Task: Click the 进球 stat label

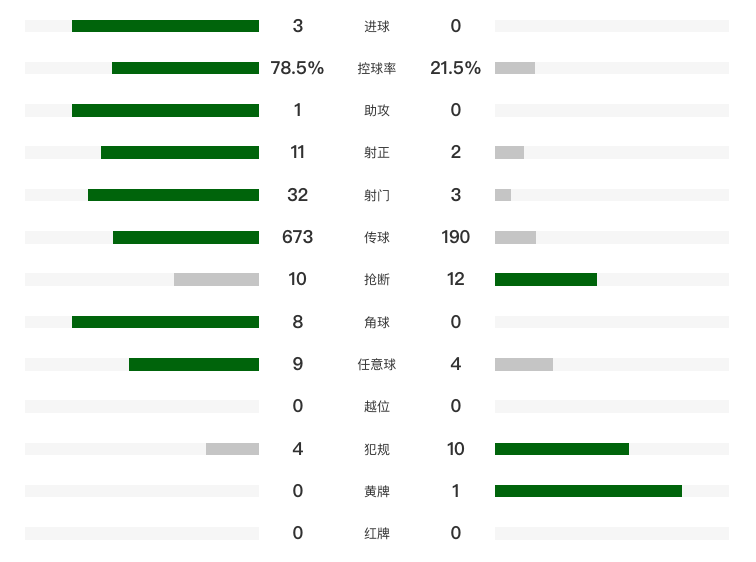Action: click(x=377, y=27)
